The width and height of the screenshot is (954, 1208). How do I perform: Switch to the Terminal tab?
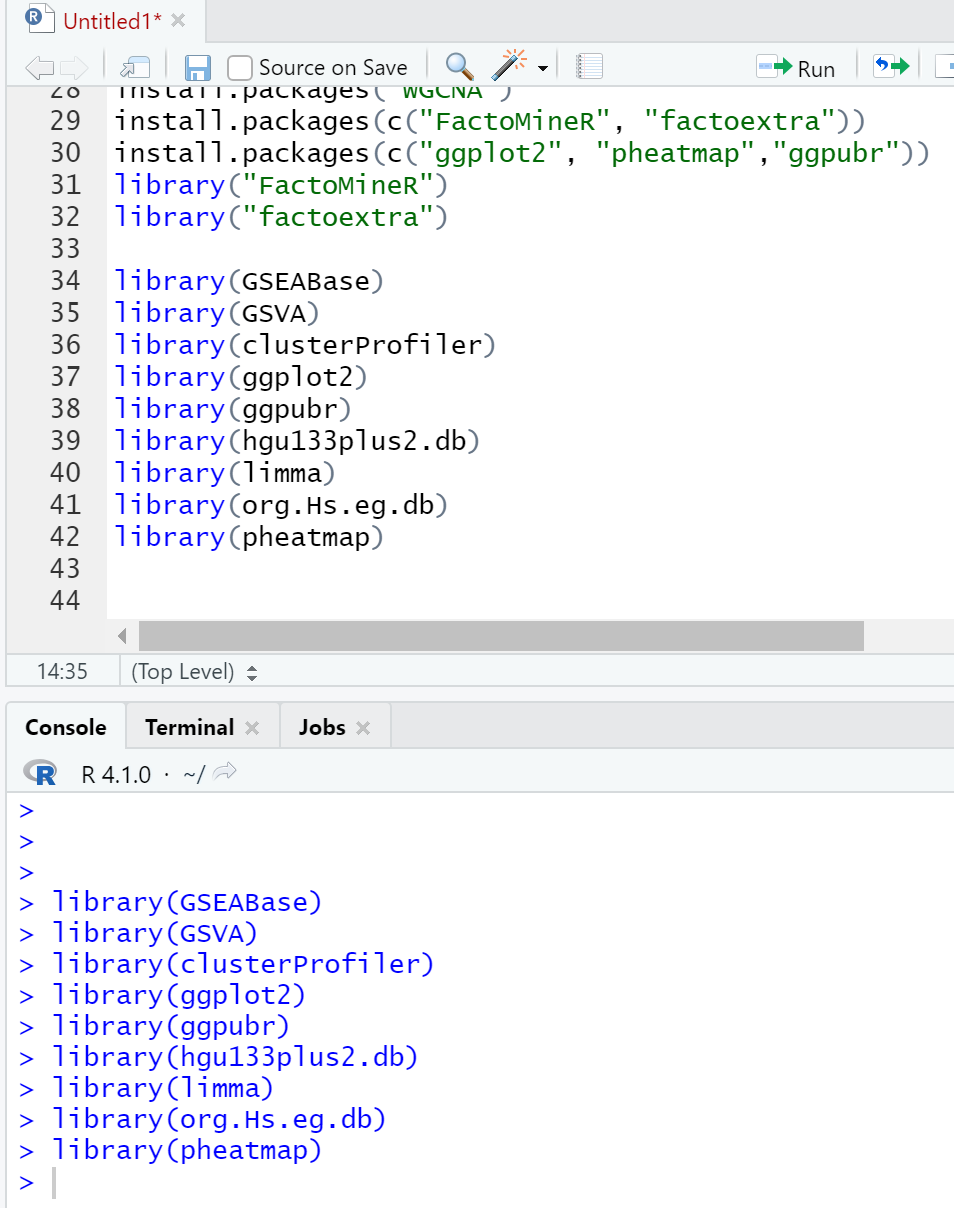coord(189,727)
